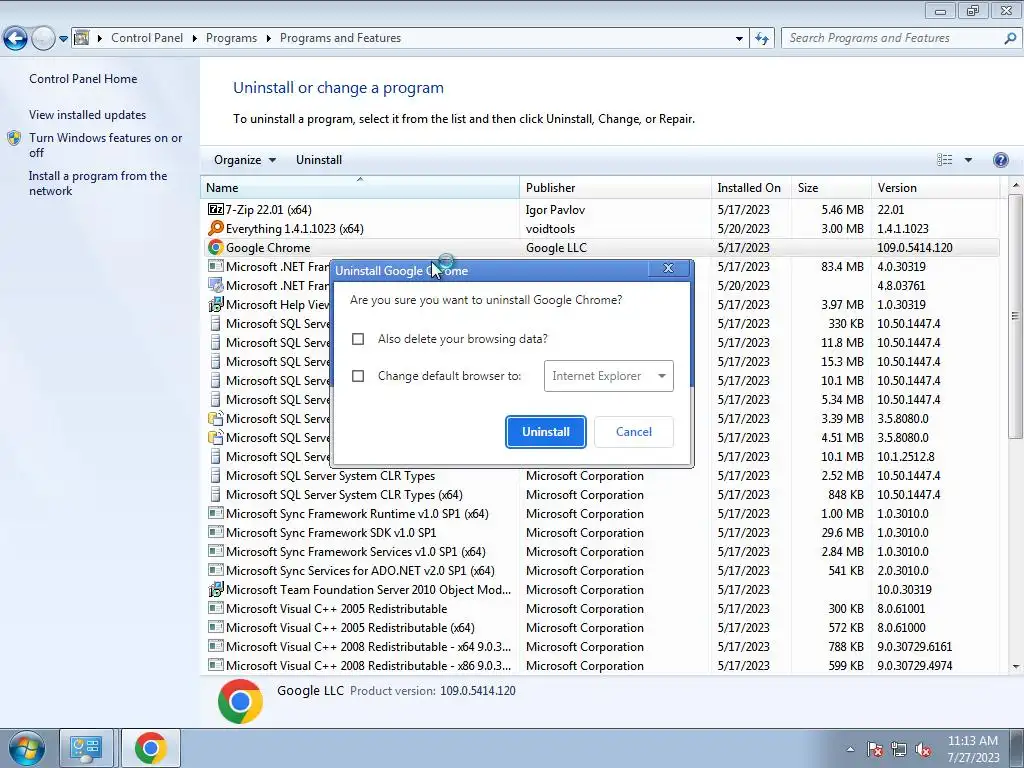This screenshot has height=768, width=1024.
Task: Click Chrome version 109.0.5414.120 cell in list
Action: click(914, 248)
